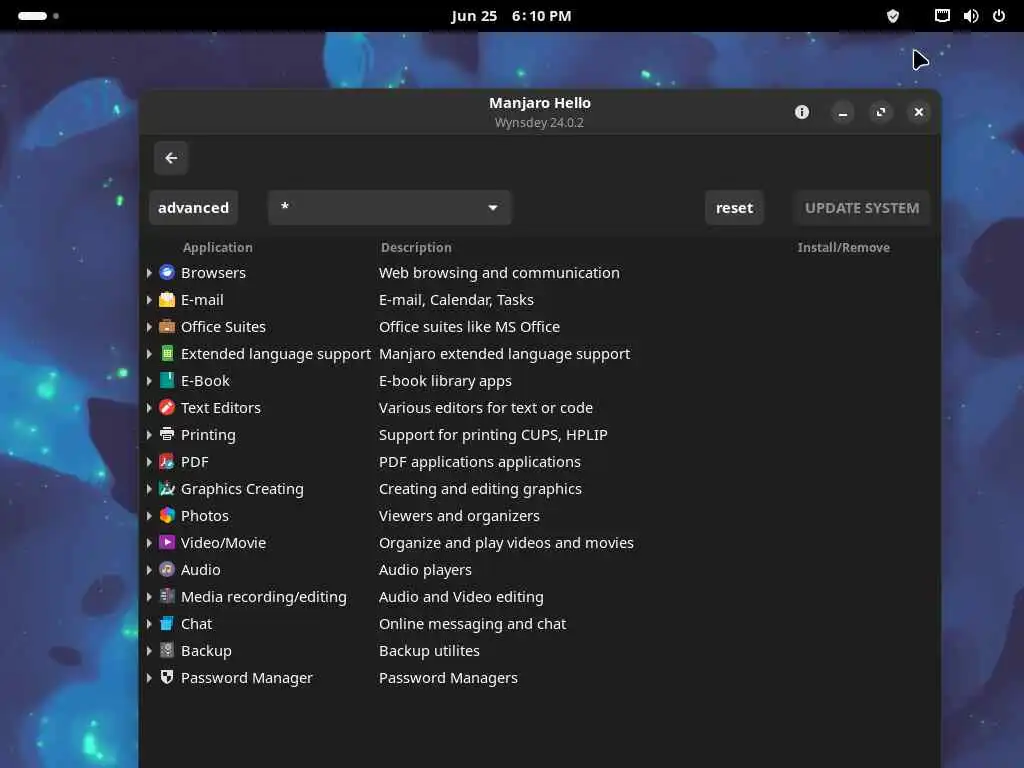Expand the Text Editors tree row
Image resolution: width=1024 pixels, height=768 pixels.
coord(149,408)
